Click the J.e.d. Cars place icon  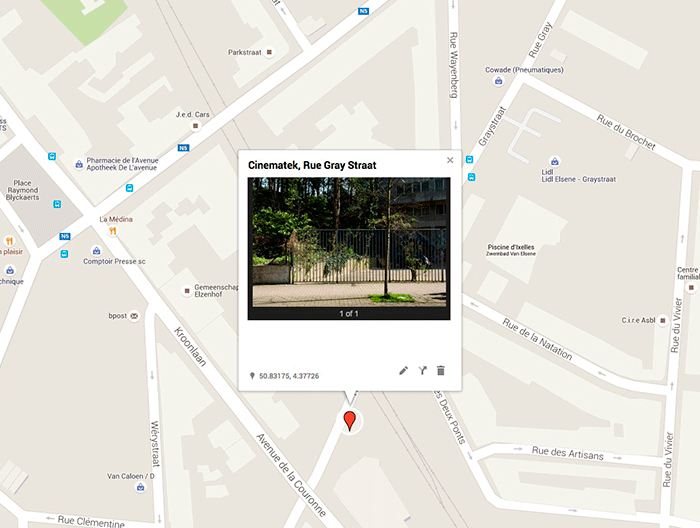pyautogui.click(x=195, y=126)
